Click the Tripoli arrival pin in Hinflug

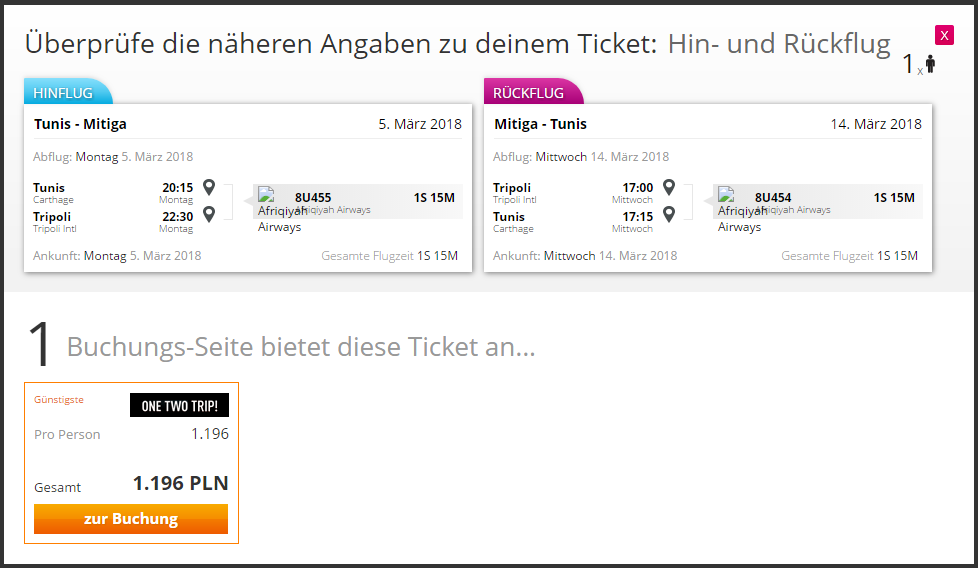209,214
